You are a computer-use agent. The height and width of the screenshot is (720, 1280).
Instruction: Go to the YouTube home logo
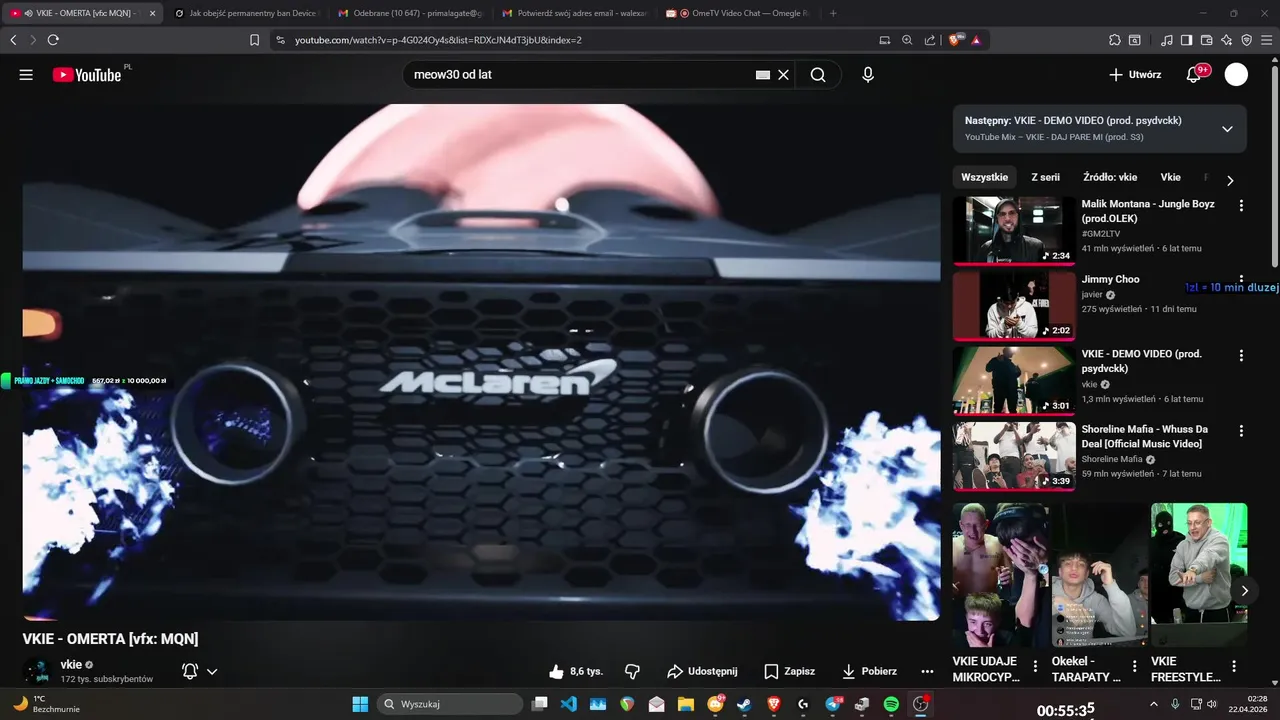click(87, 75)
